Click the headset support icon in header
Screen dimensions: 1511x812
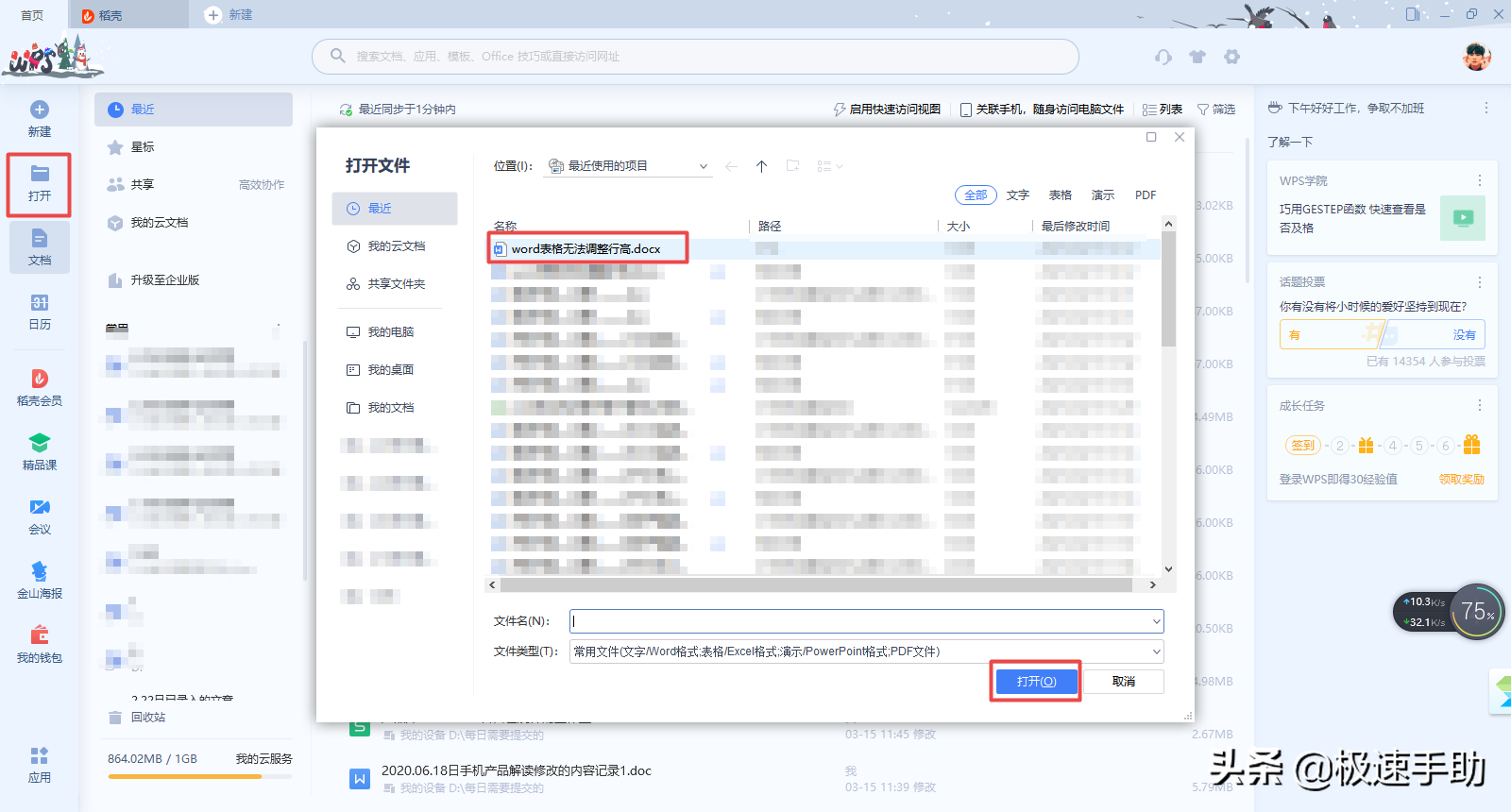tap(1163, 57)
